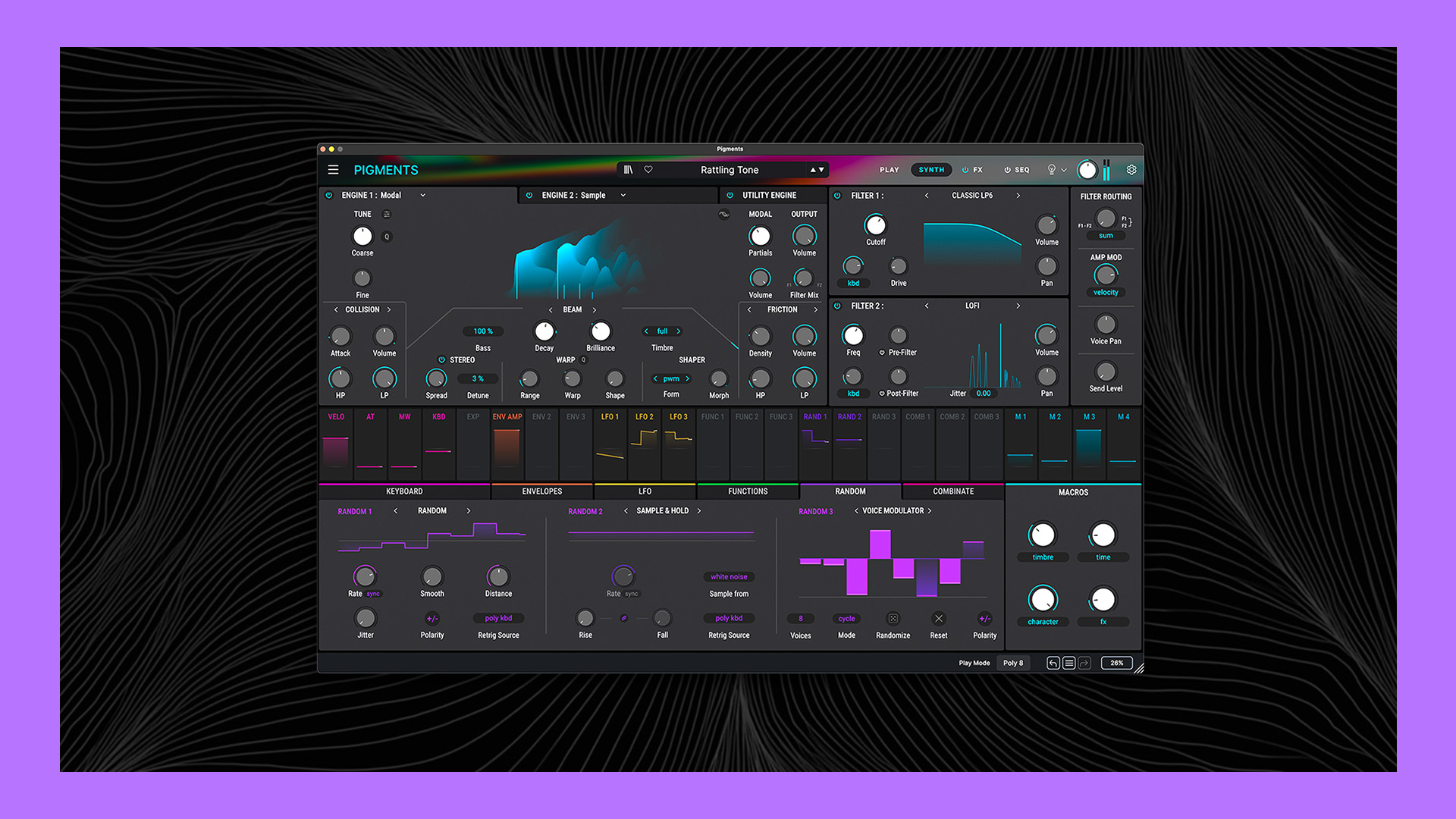Switch to the COMBINATE tab
Image resolution: width=1456 pixels, height=819 pixels.
pos(952,491)
